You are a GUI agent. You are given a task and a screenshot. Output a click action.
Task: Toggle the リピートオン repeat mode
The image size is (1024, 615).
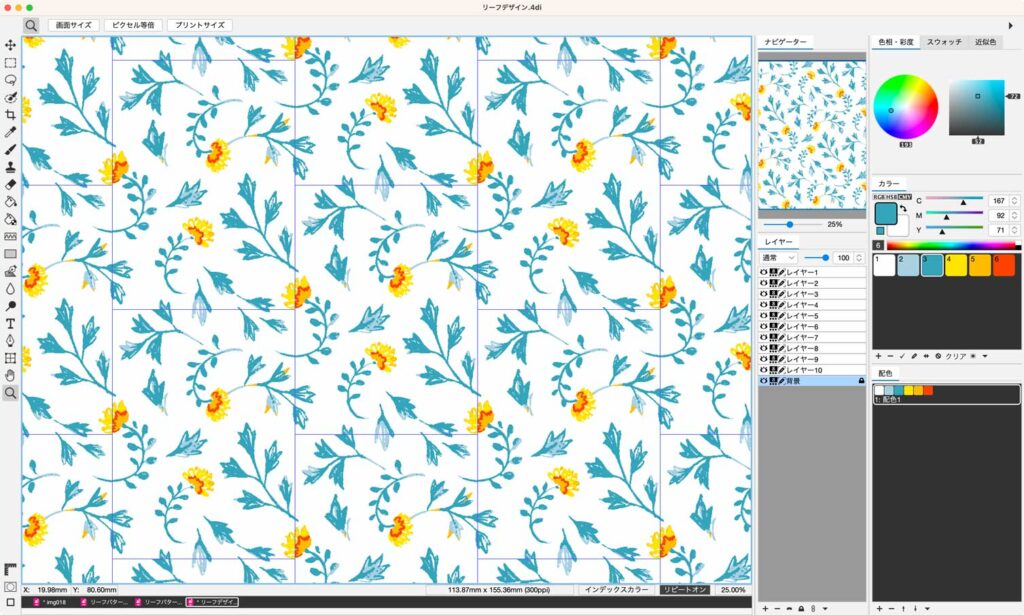[x=684, y=590]
